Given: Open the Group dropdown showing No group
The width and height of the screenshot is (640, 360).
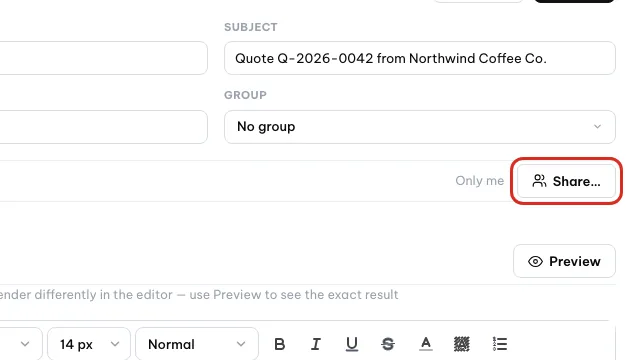Looking at the screenshot, I should tap(420, 127).
